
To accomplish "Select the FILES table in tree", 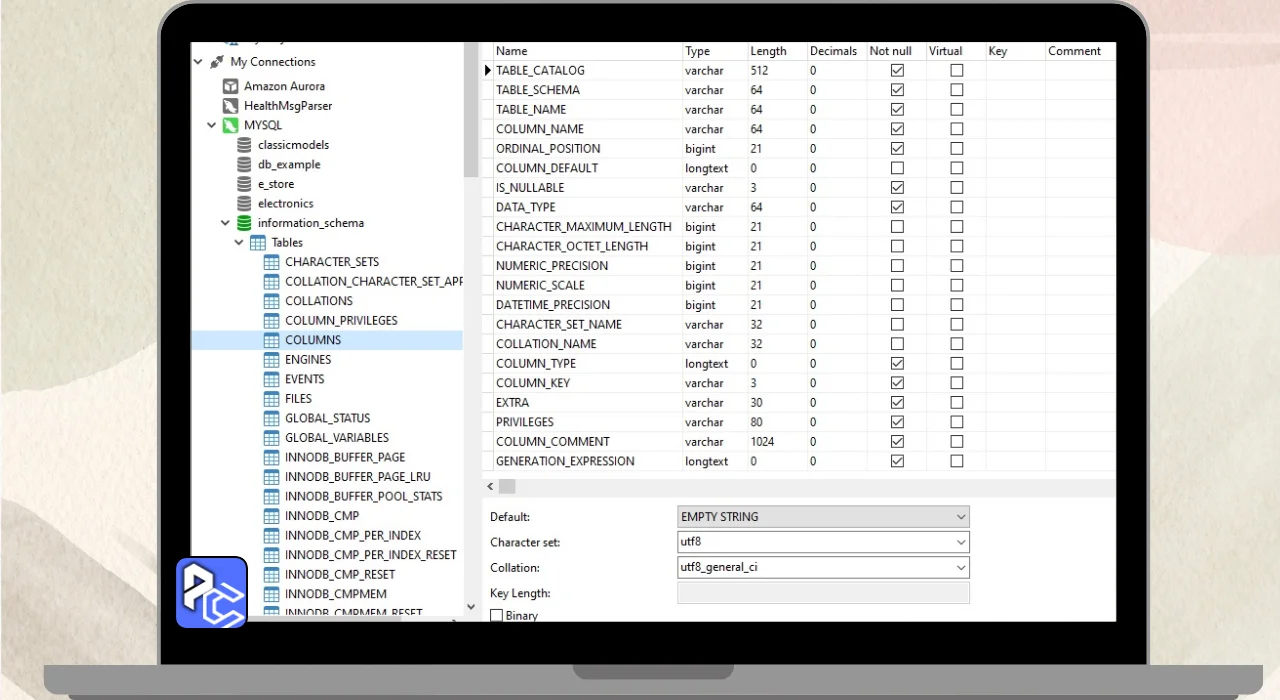I will [x=298, y=399].
